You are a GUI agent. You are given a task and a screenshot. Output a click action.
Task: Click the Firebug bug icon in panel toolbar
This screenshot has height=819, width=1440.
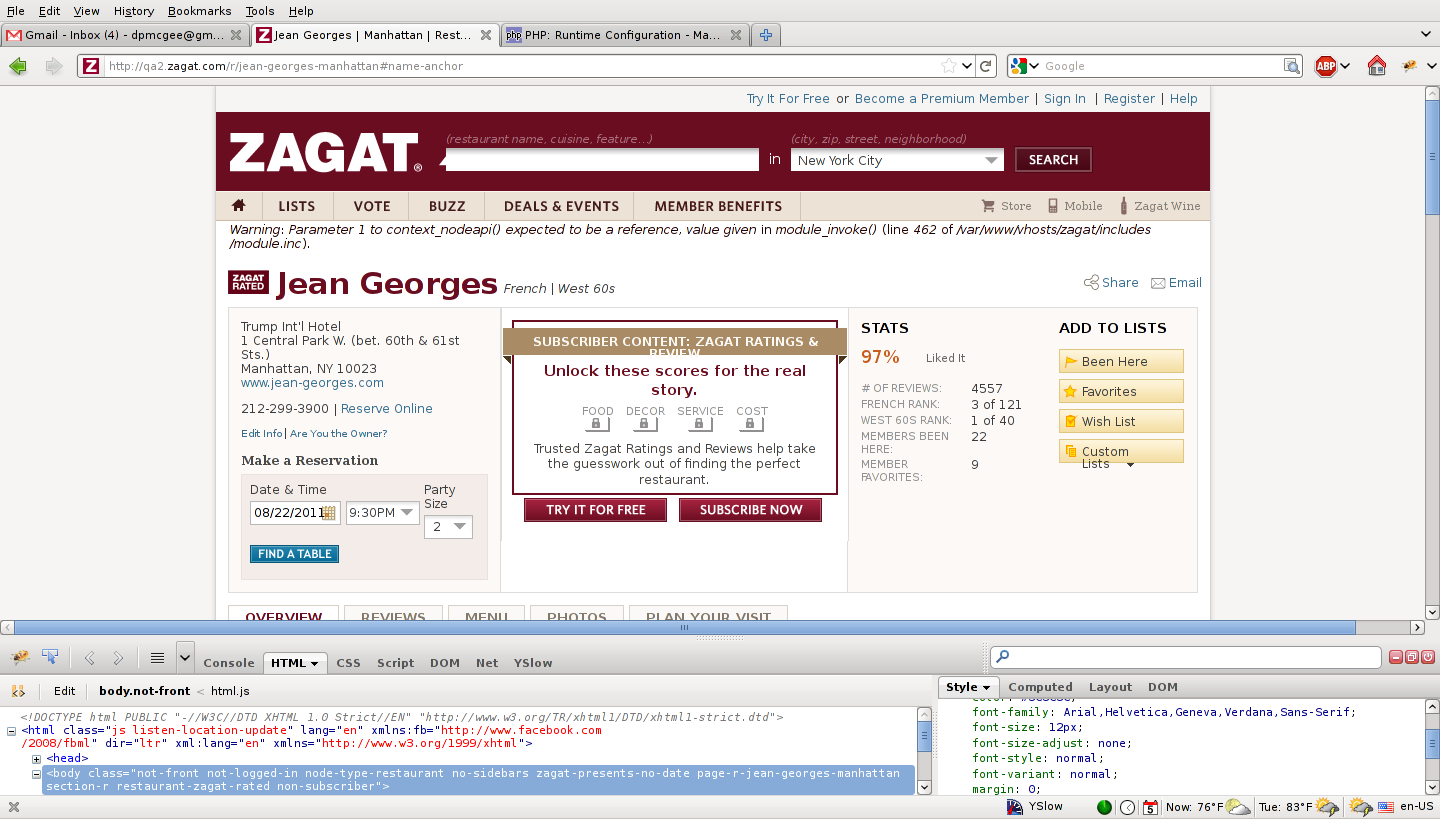(20, 657)
